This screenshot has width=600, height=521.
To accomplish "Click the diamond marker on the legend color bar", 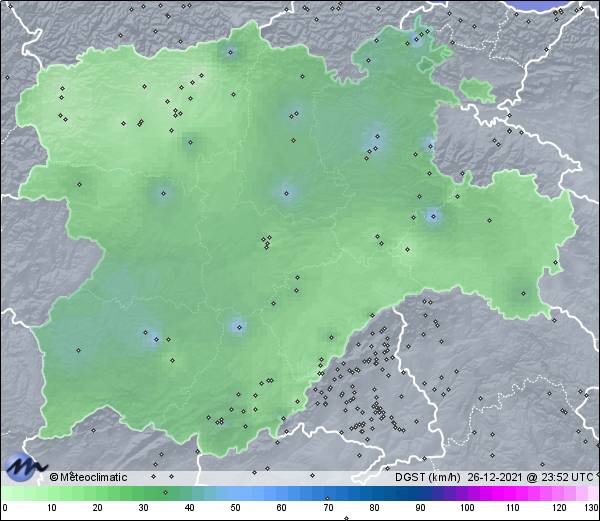I will [x=165, y=492].
